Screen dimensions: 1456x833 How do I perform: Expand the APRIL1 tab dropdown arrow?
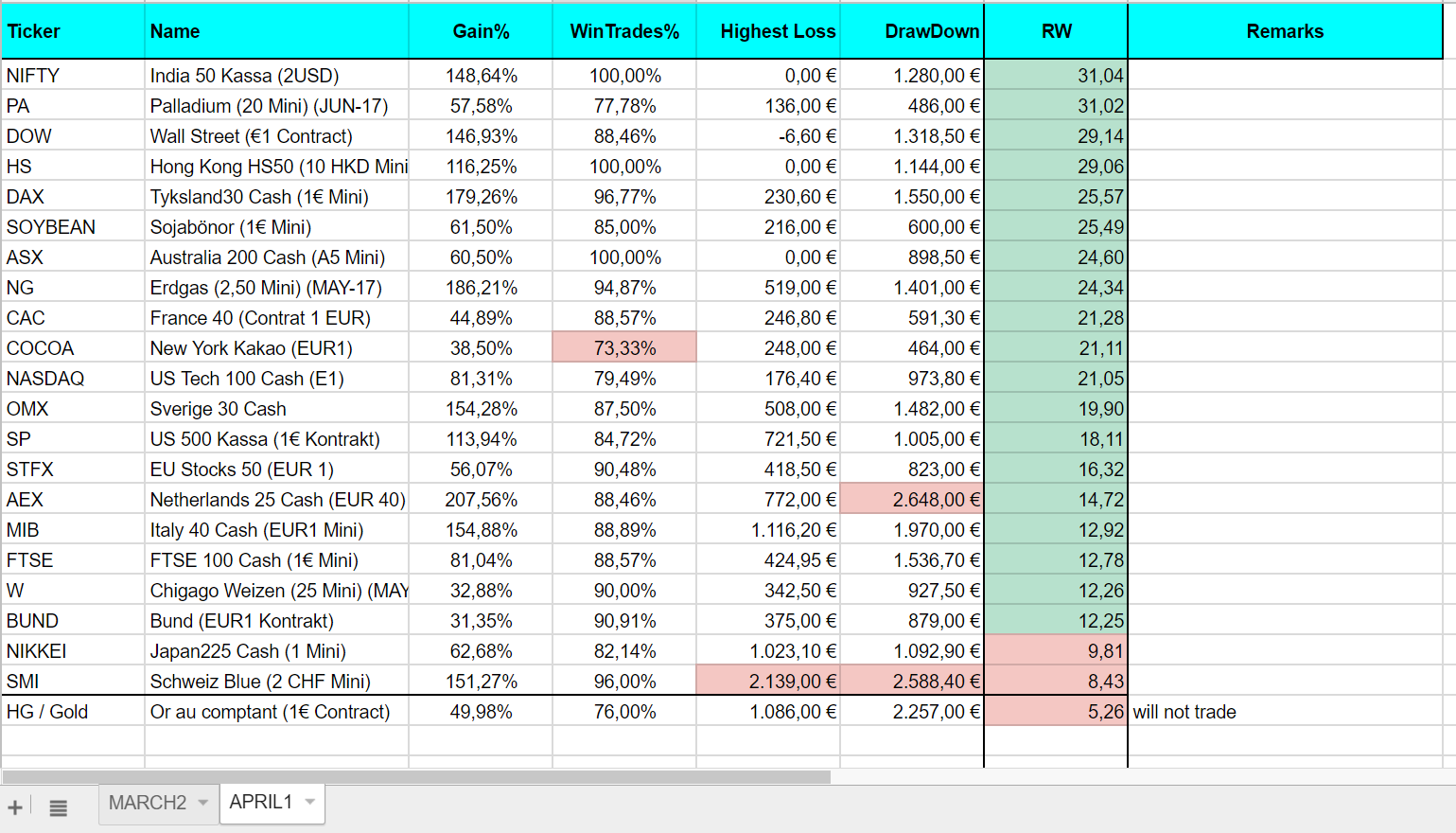pyautogui.click(x=309, y=803)
